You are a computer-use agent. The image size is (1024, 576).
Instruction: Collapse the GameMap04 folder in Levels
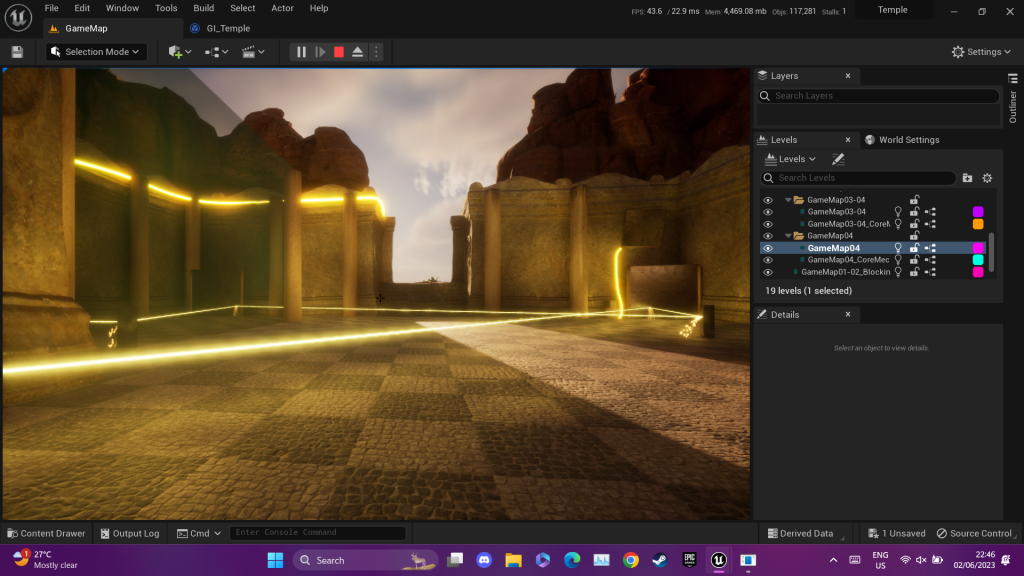click(x=788, y=236)
